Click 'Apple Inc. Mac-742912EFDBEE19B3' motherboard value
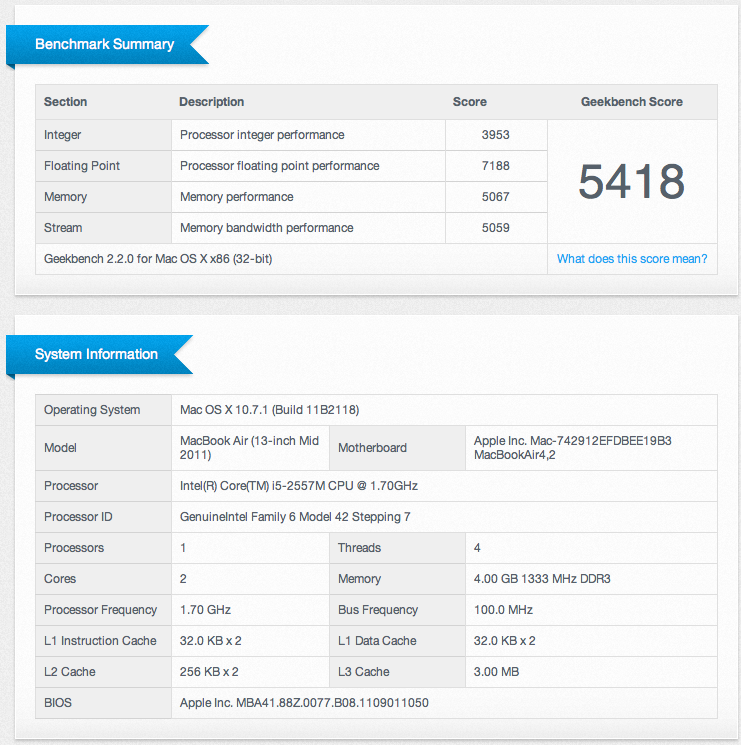This screenshot has height=745, width=741. (572, 441)
